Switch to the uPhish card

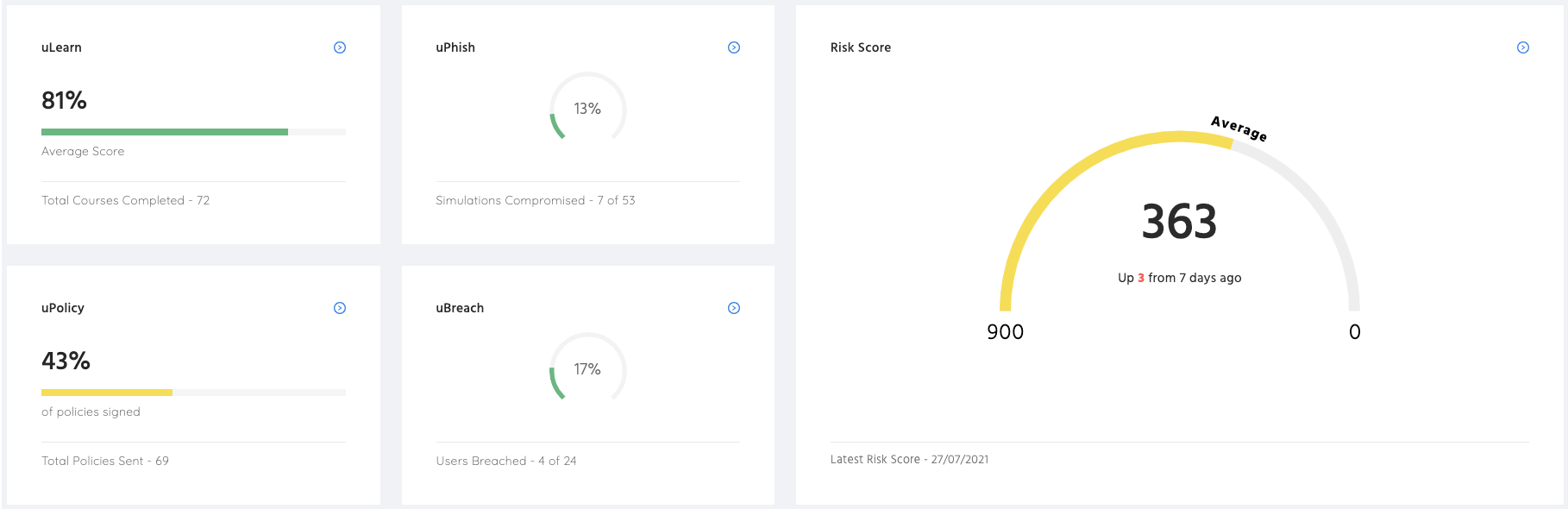(455, 47)
